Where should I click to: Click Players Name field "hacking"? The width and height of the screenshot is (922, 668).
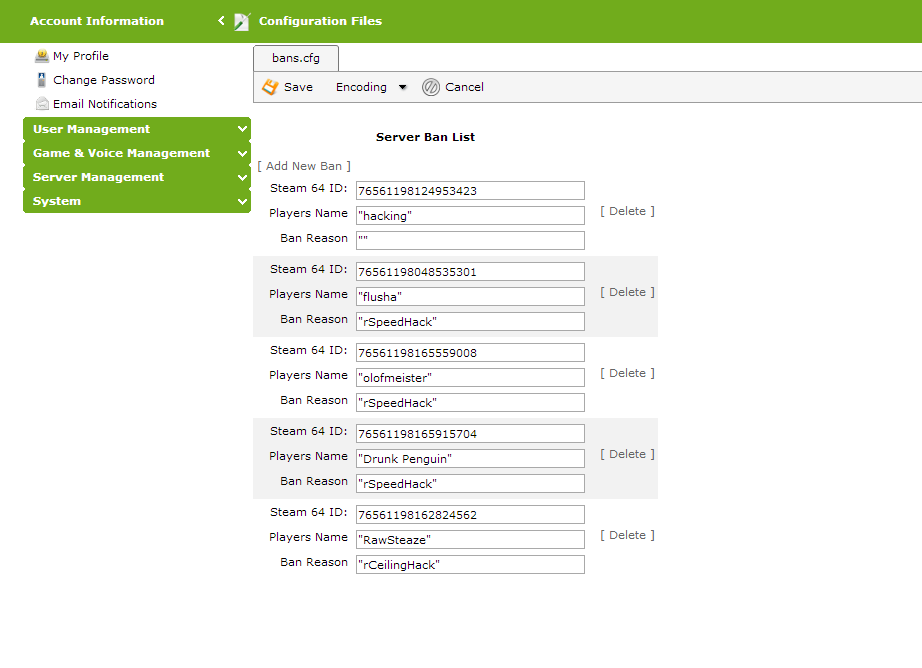(x=470, y=215)
